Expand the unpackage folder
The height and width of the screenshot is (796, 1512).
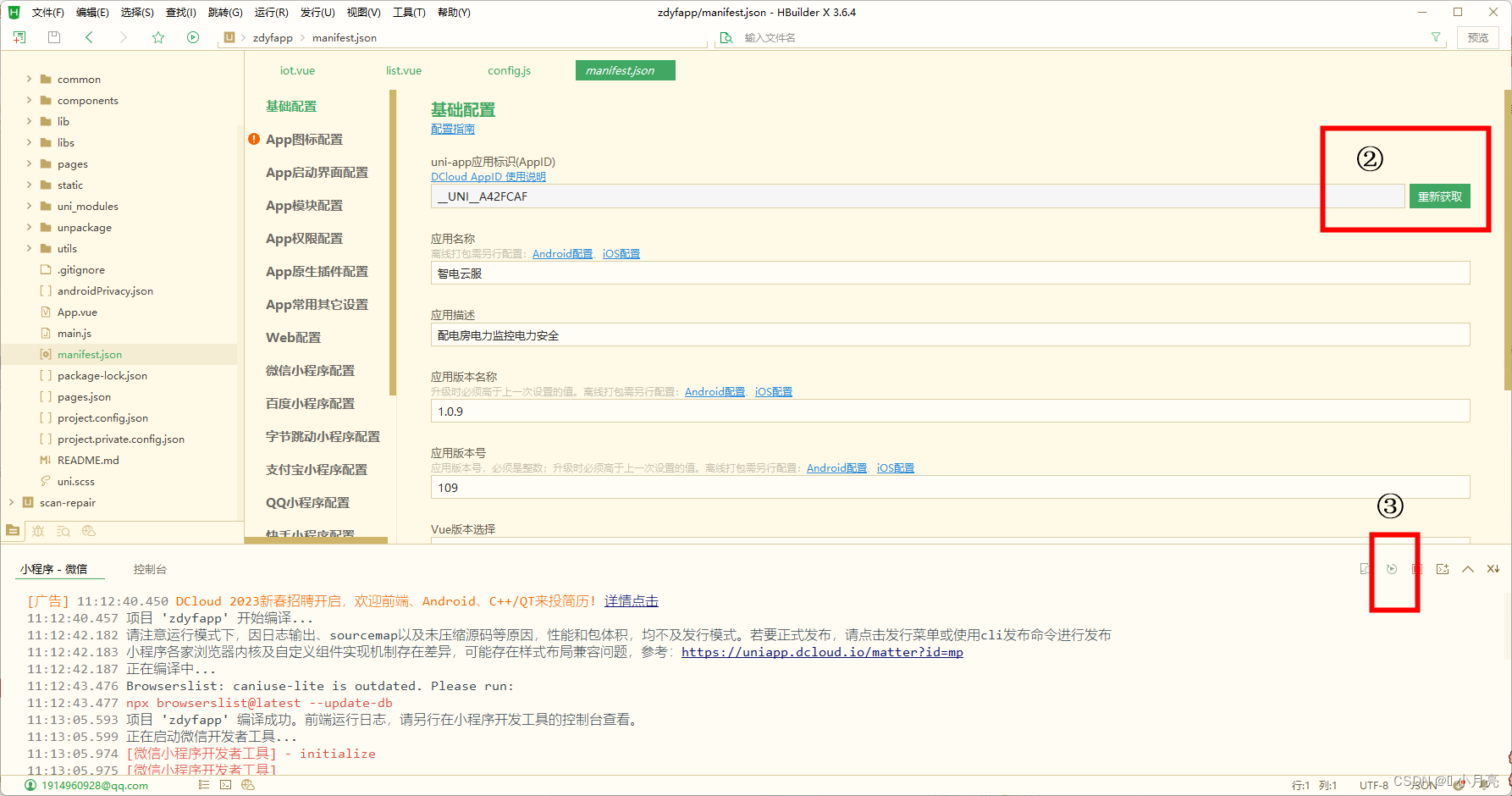point(29,227)
